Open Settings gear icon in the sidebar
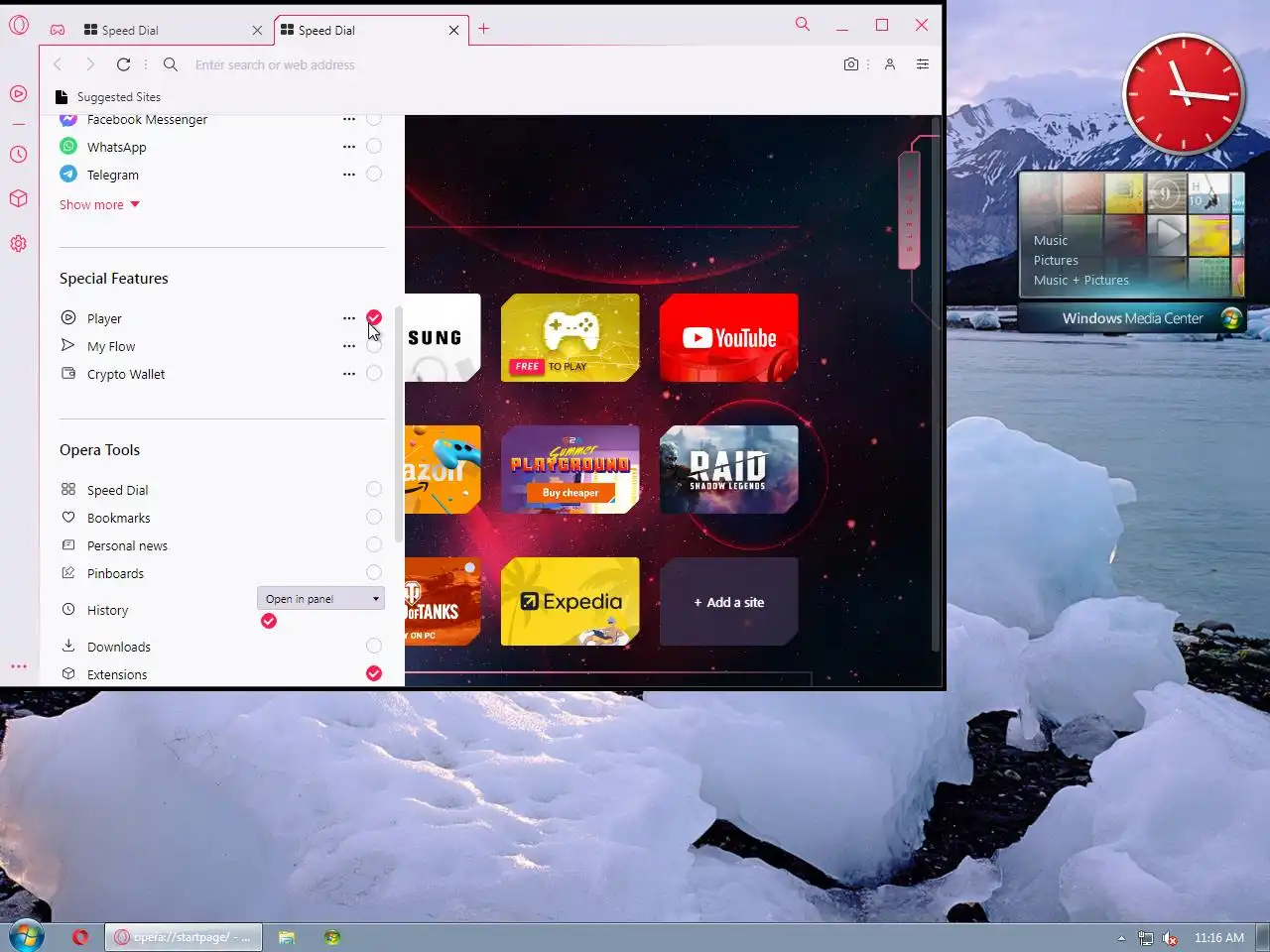This screenshot has height=952, width=1270. coord(18,243)
